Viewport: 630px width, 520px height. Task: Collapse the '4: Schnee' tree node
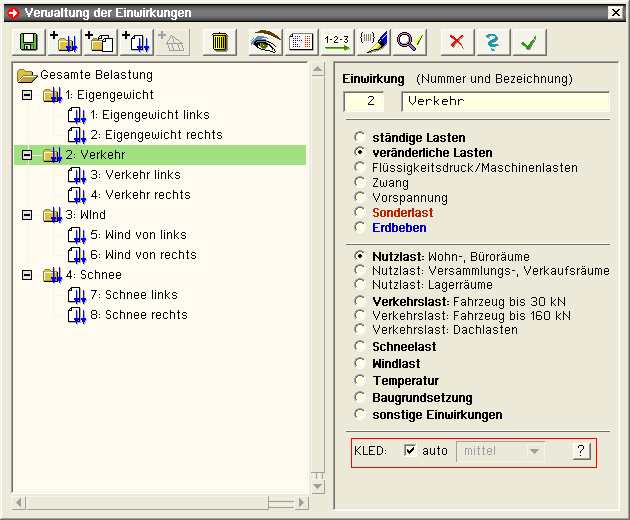pos(27,275)
